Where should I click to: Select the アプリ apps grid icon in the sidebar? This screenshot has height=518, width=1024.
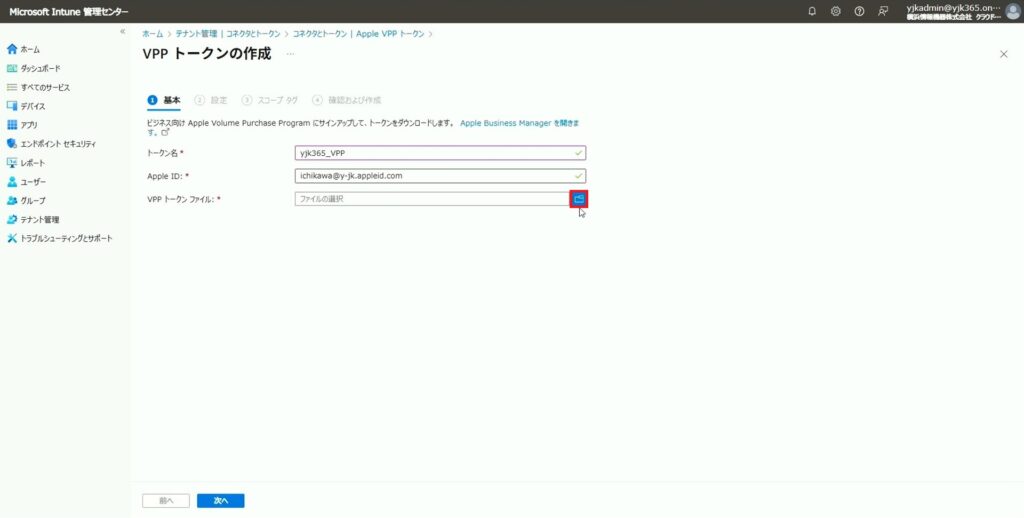coord(12,125)
